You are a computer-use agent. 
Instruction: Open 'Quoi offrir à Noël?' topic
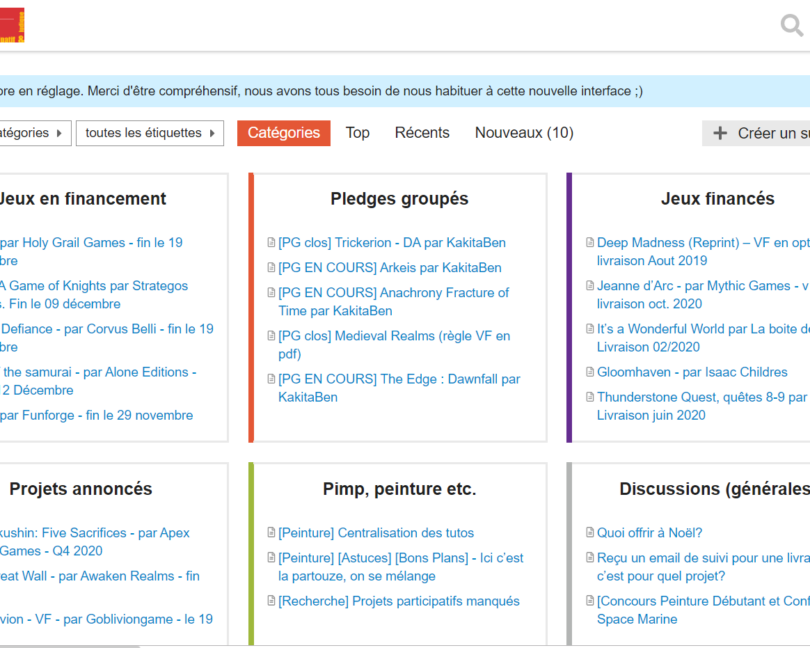pos(649,533)
